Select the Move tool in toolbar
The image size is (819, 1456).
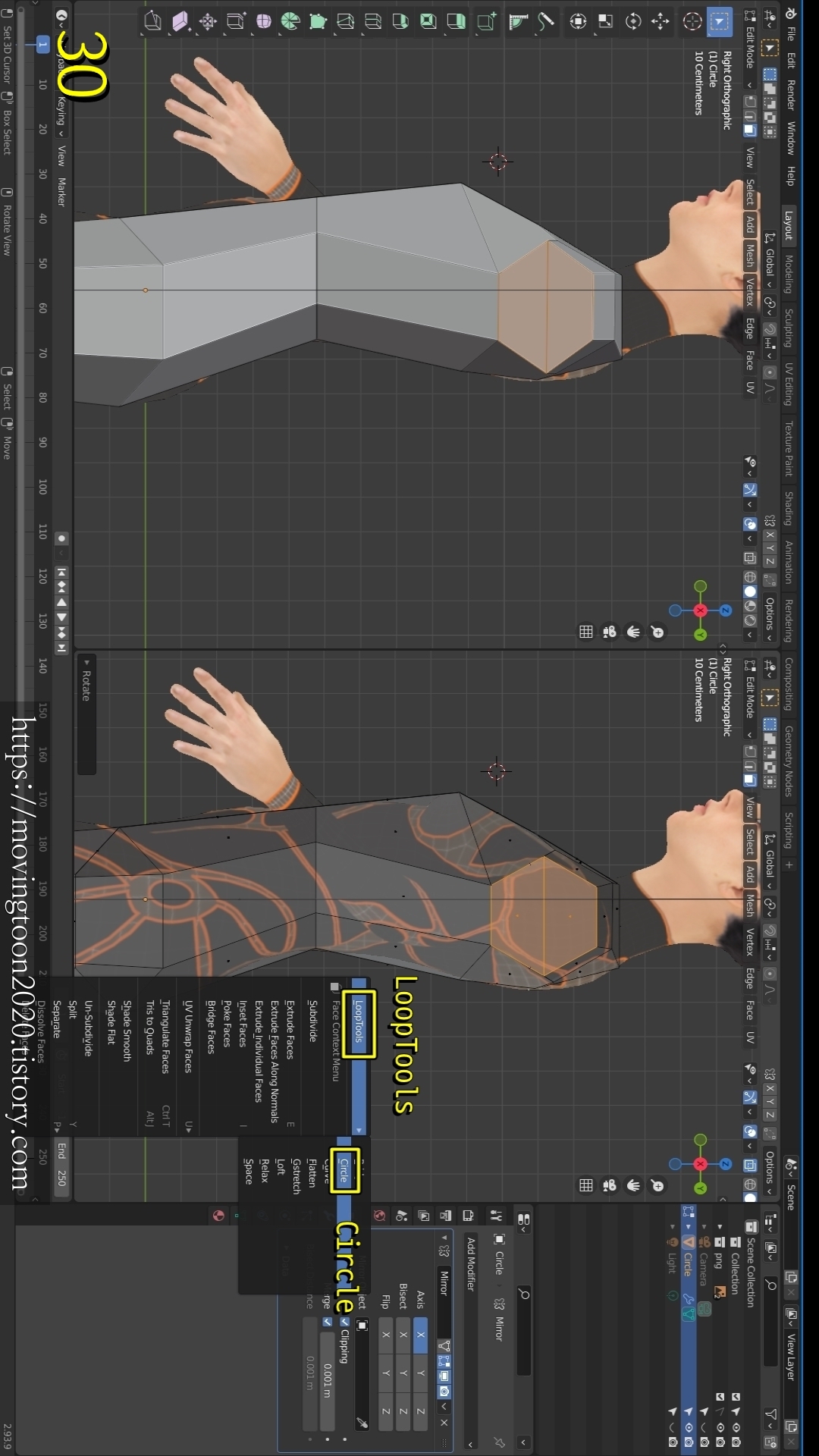coord(661,21)
